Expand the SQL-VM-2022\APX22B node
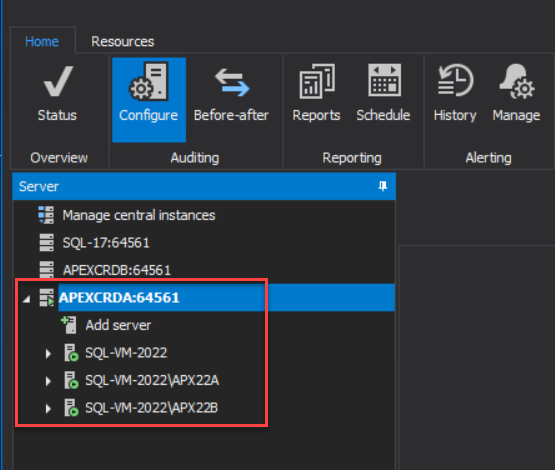 click(48, 408)
